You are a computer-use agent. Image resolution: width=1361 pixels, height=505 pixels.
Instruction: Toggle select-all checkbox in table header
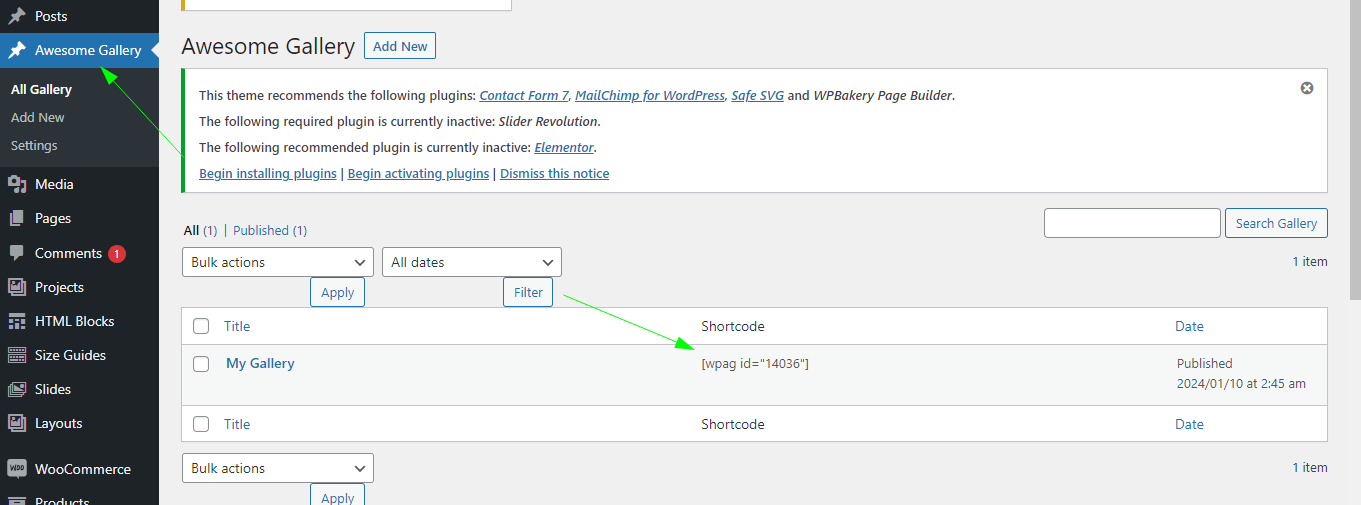[x=201, y=326]
